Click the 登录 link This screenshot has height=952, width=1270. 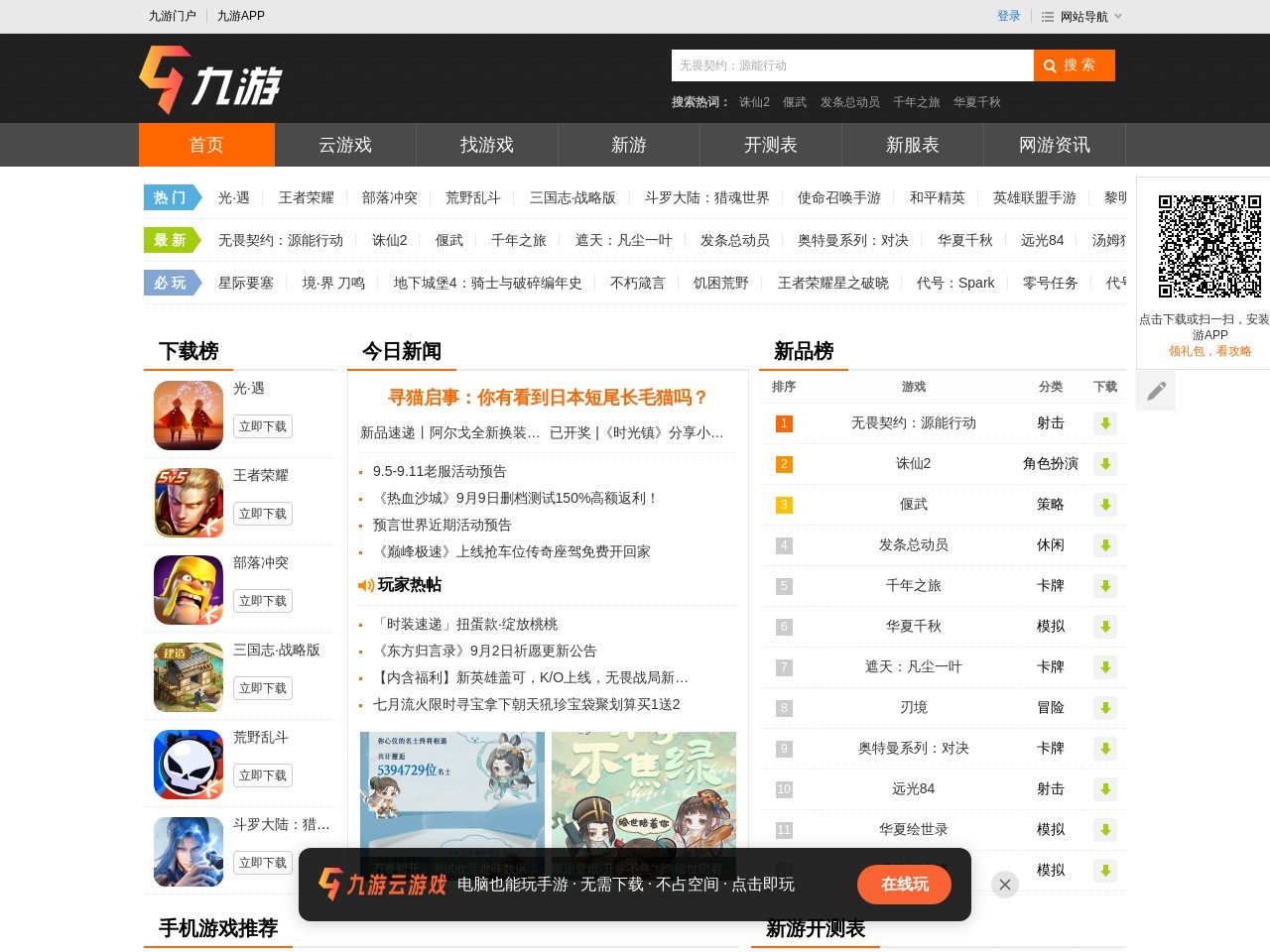click(1009, 16)
